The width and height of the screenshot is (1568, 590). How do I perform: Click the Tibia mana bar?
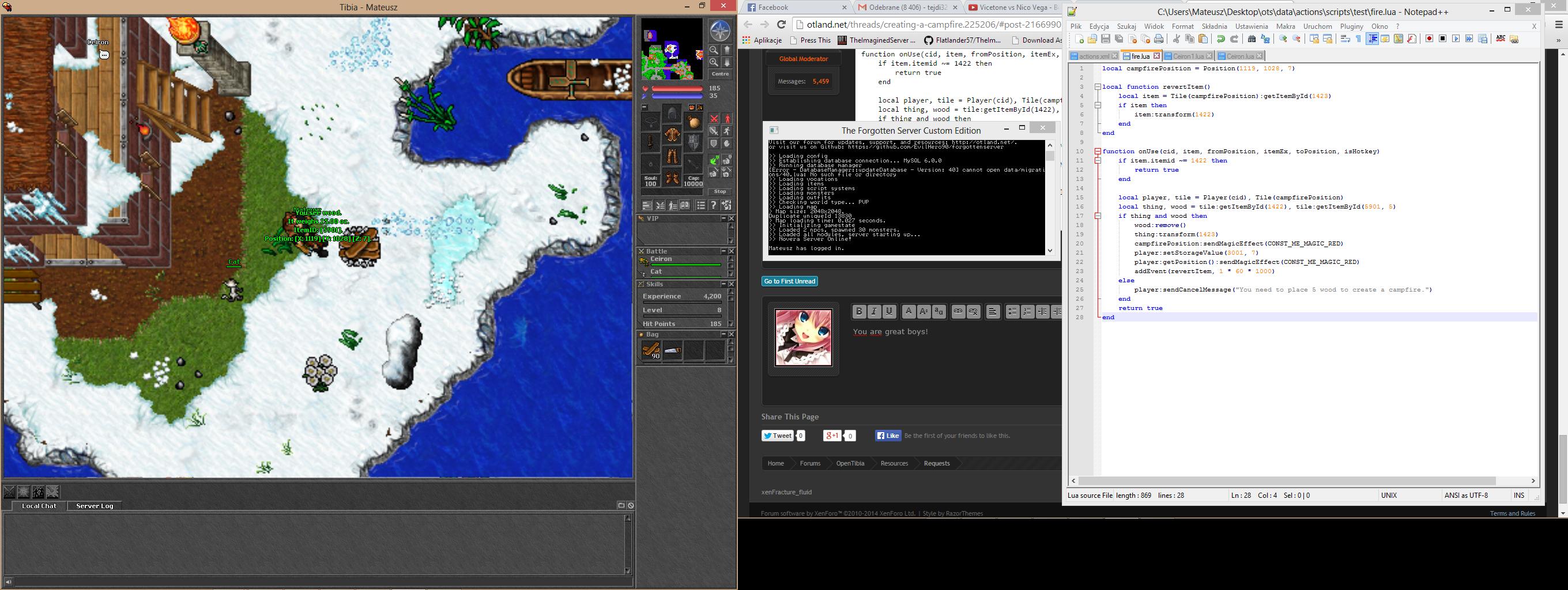(x=677, y=96)
